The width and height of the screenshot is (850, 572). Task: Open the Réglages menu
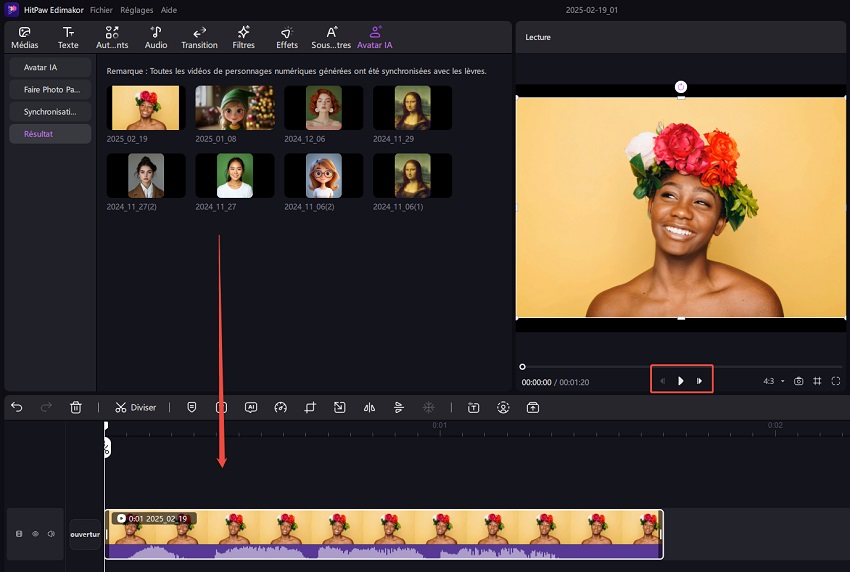137,10
